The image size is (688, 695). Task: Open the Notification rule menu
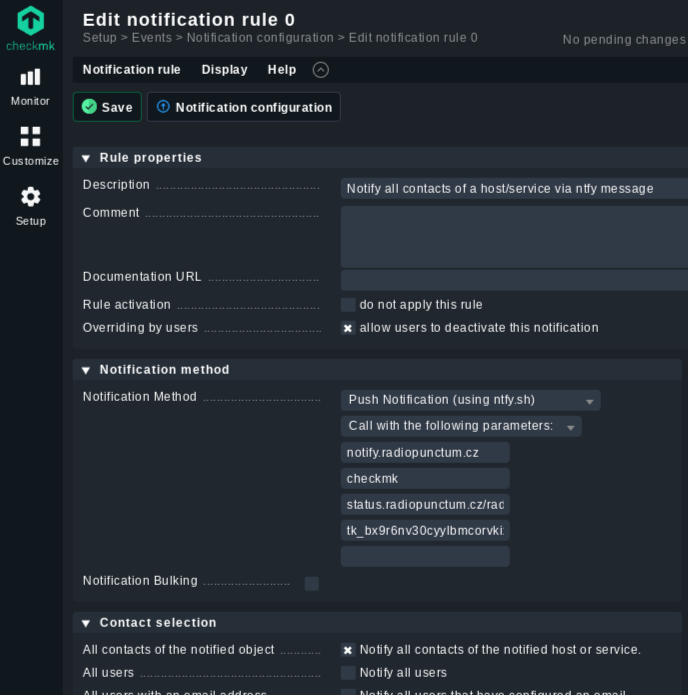131,70
